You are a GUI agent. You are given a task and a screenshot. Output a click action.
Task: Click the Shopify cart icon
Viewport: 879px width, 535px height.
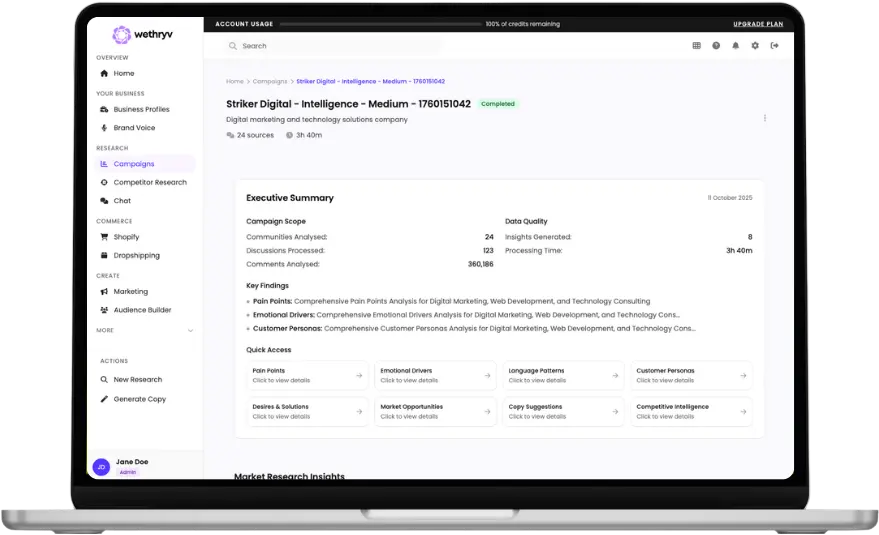(104, 237)
